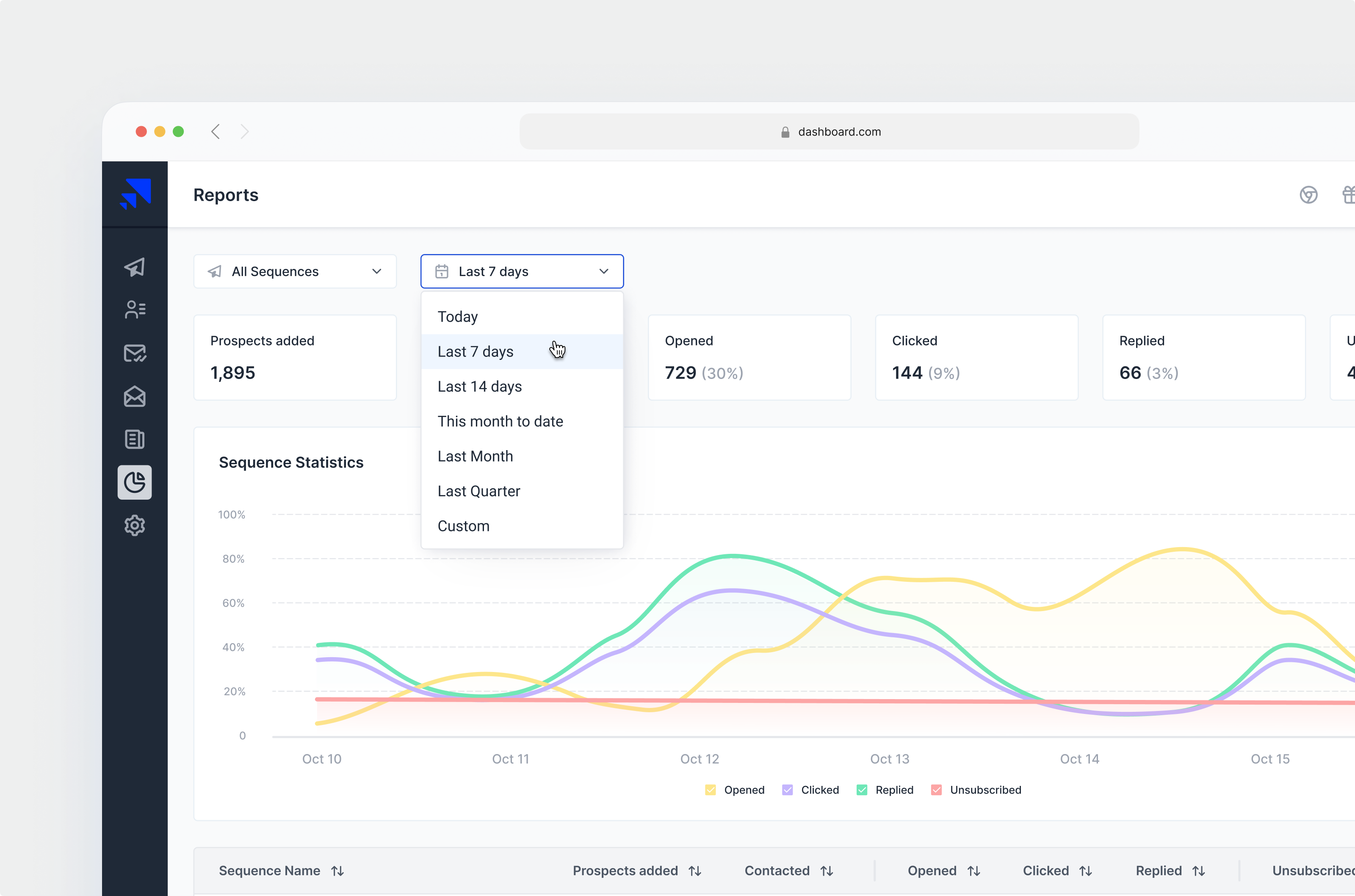Click the Chrome extension icon near Reports header
The height and width of the screenshot is (896, 1355).
[x=1309, y=195]
